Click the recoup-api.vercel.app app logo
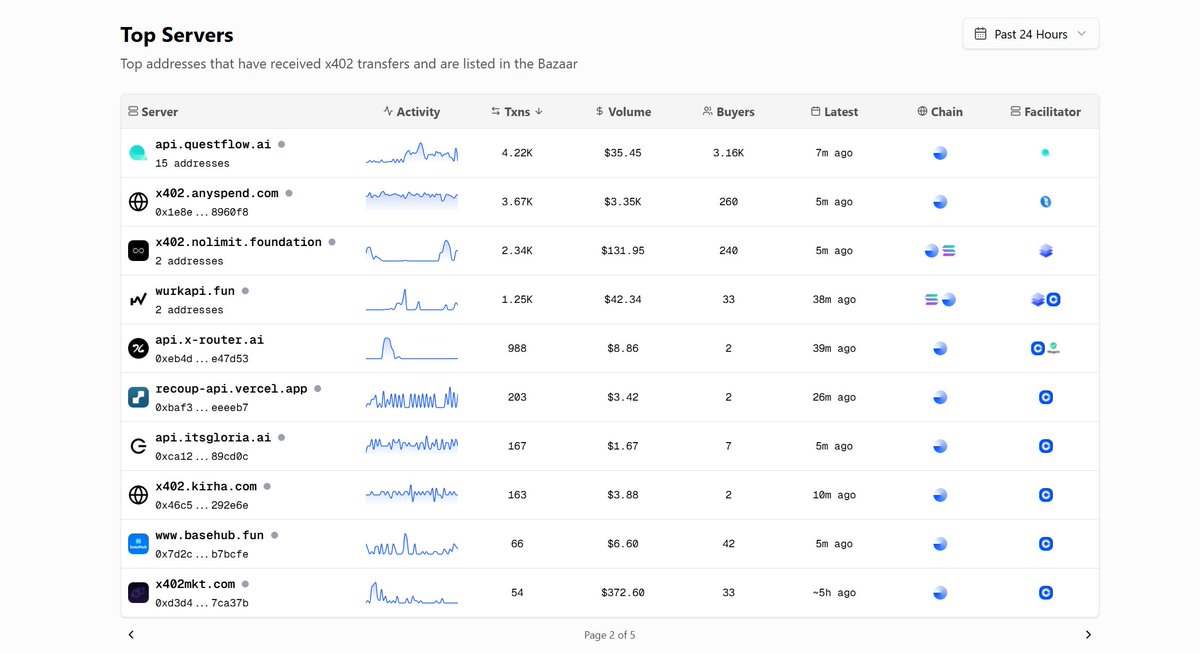The height and width of the screenshot is (653, 1200). click(138, 397)
